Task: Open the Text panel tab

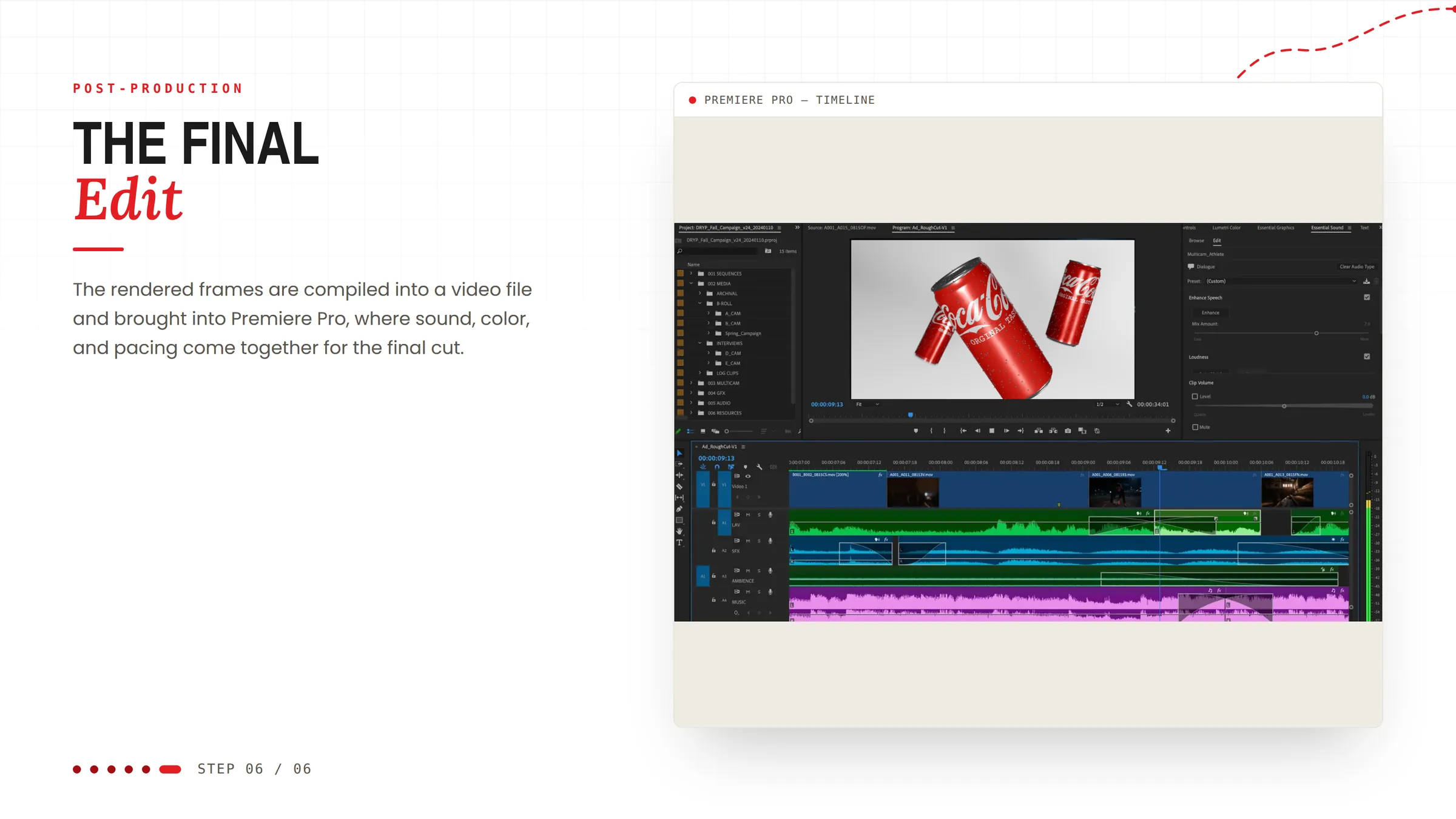Action: point(1364,228)
